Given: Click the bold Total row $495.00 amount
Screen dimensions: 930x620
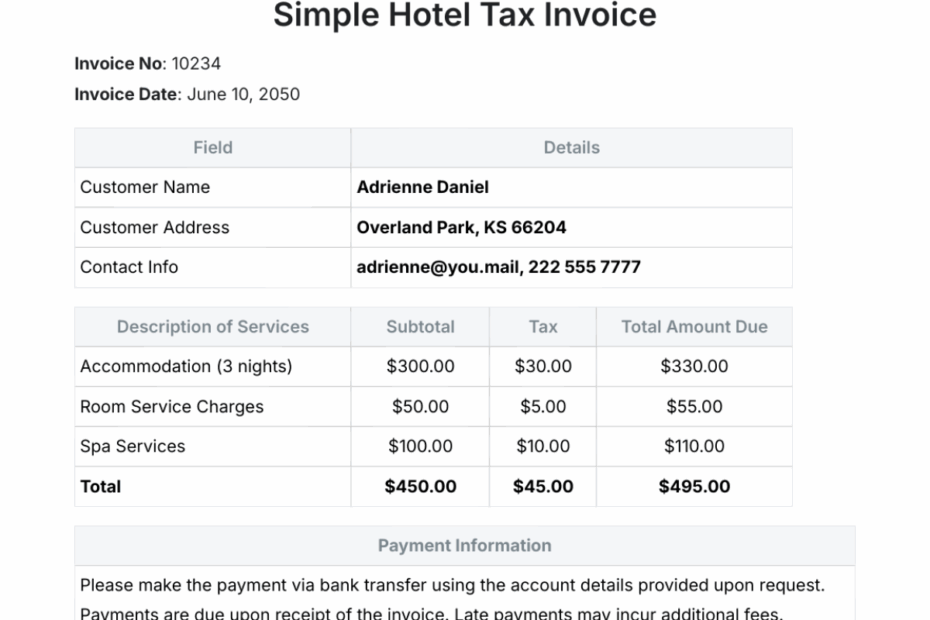Looking at the screenshot, I should pos(694,487).
